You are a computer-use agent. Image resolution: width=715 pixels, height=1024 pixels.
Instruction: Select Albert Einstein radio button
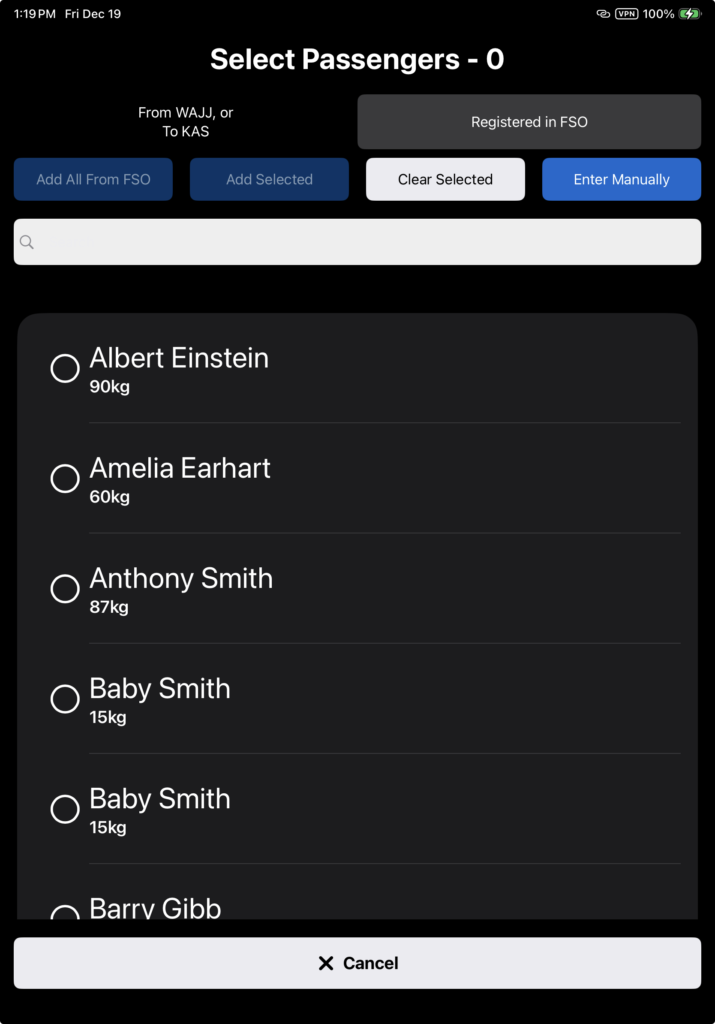pos(65,368)
